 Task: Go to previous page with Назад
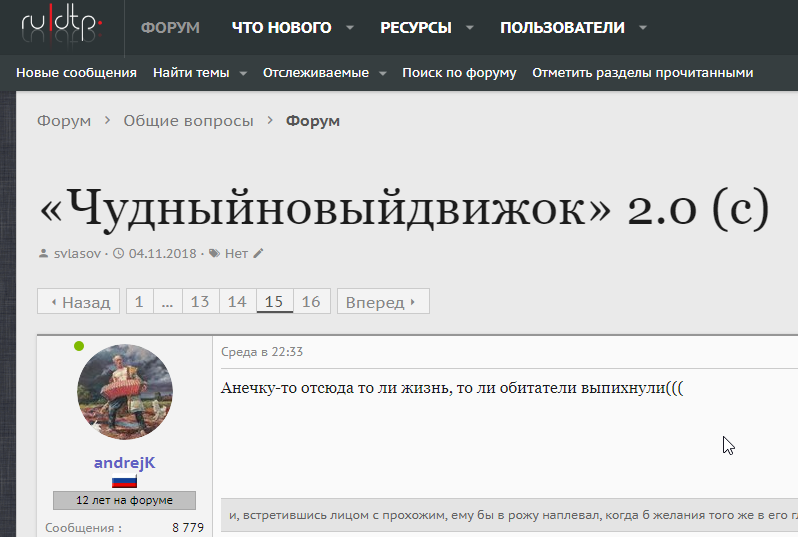tap(78, 301)
